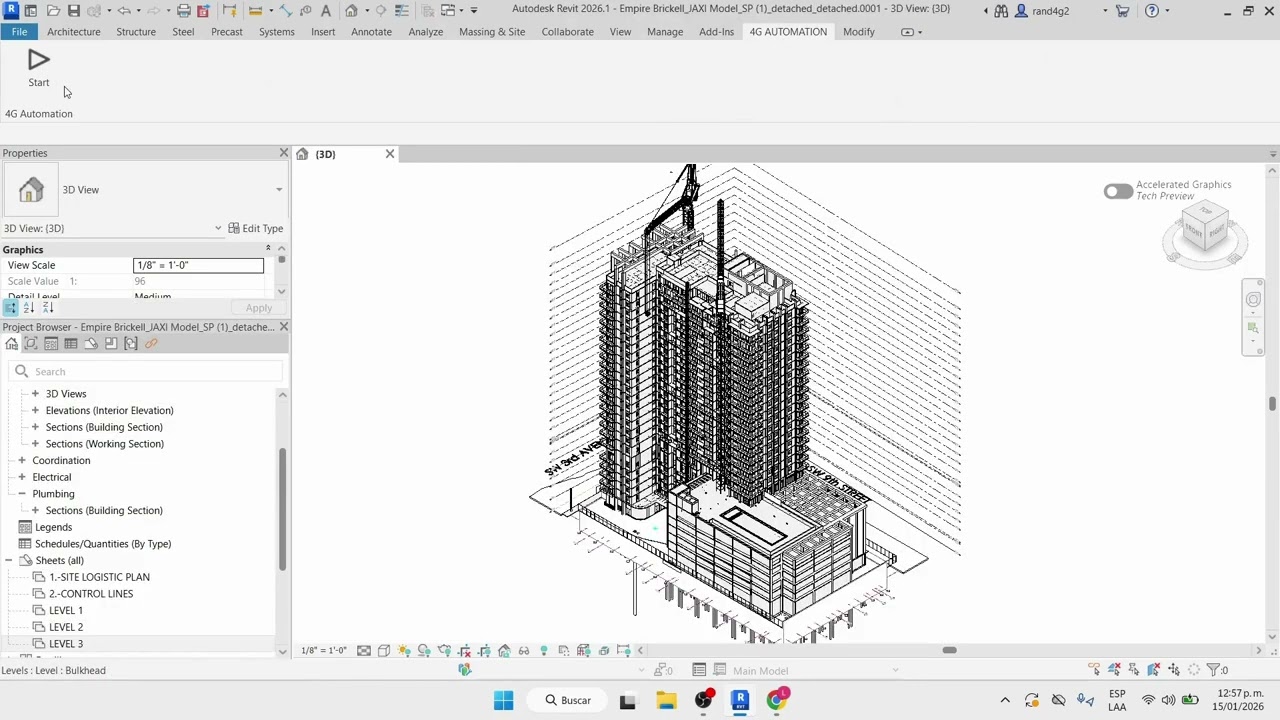Click the Filter funnel icon in status bar
1280x720 pixels.
click(x=1213, y=670)
